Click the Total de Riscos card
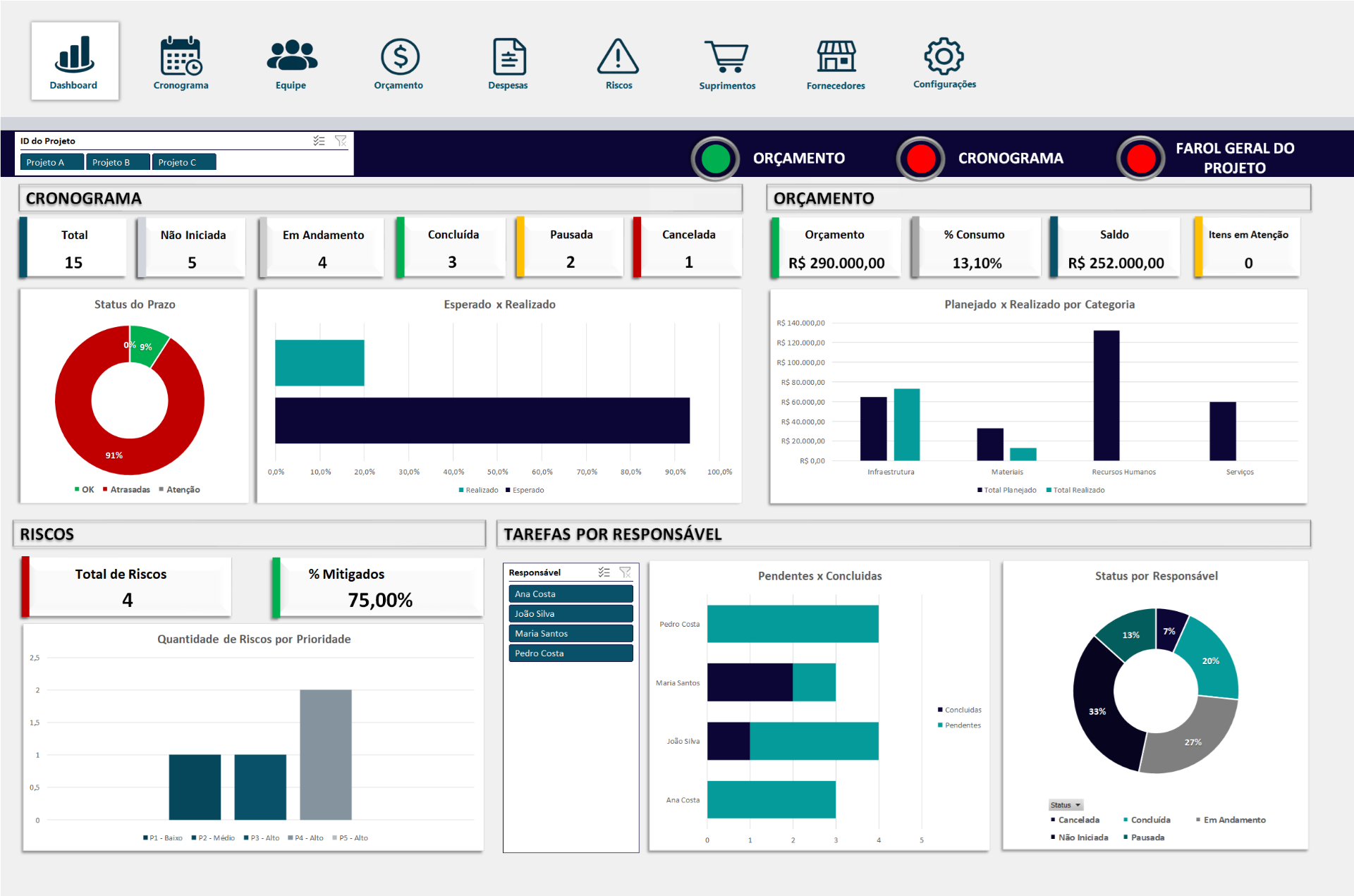This screenshot has width=1354, height=896. [x=126, y=587]
